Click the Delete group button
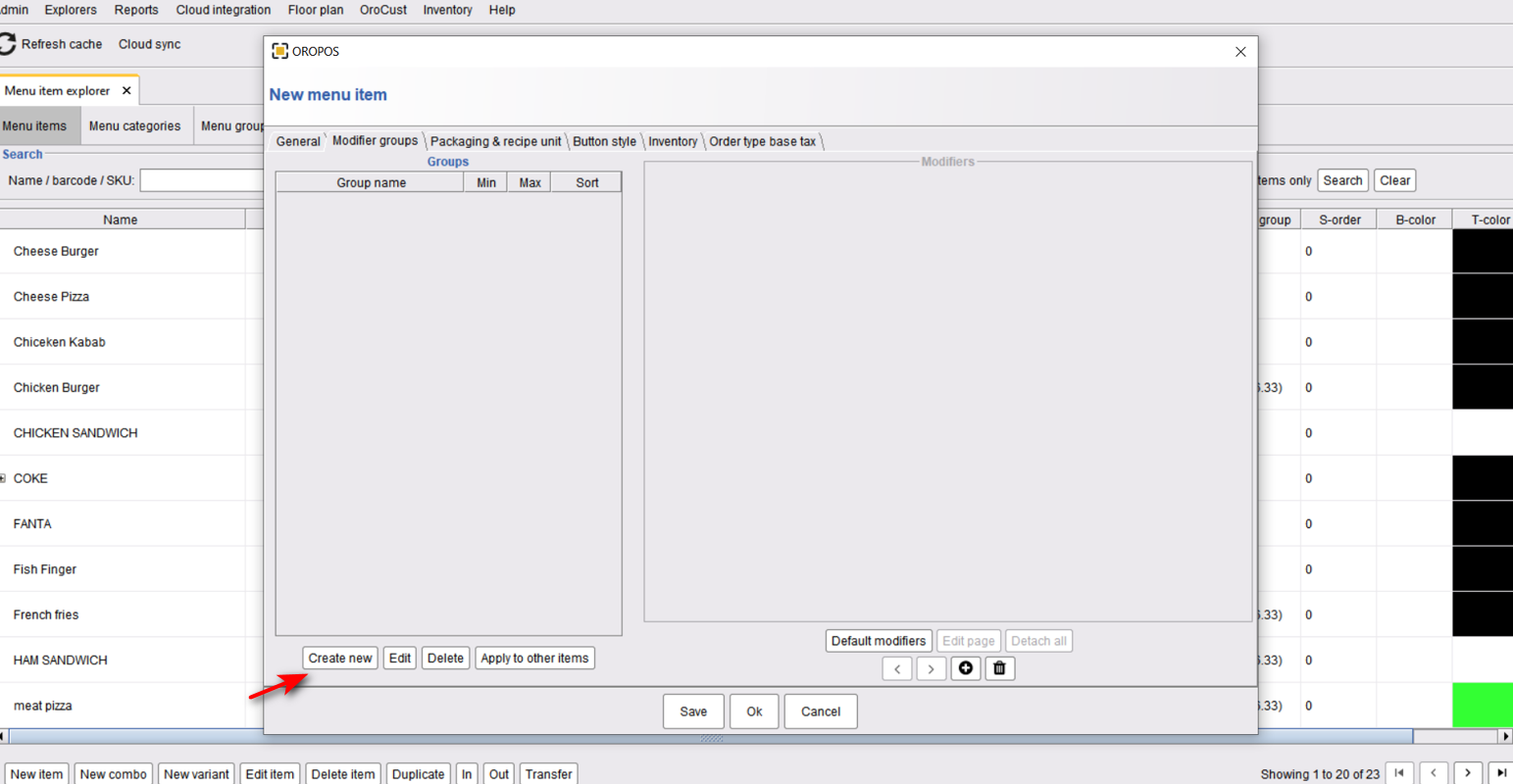The height and width of the screenshot is (784, 1513). [445, 658]
